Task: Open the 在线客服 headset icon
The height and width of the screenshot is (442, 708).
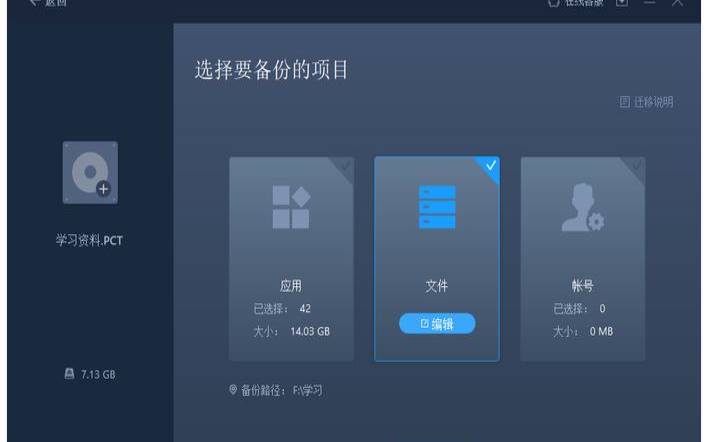Action: pyautogui.click(x=554, y=3)
